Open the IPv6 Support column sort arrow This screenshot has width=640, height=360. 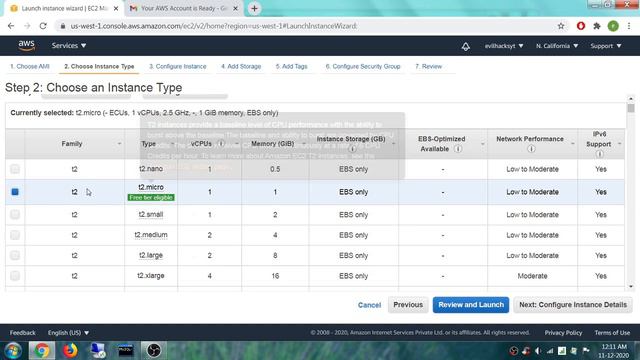620,144
